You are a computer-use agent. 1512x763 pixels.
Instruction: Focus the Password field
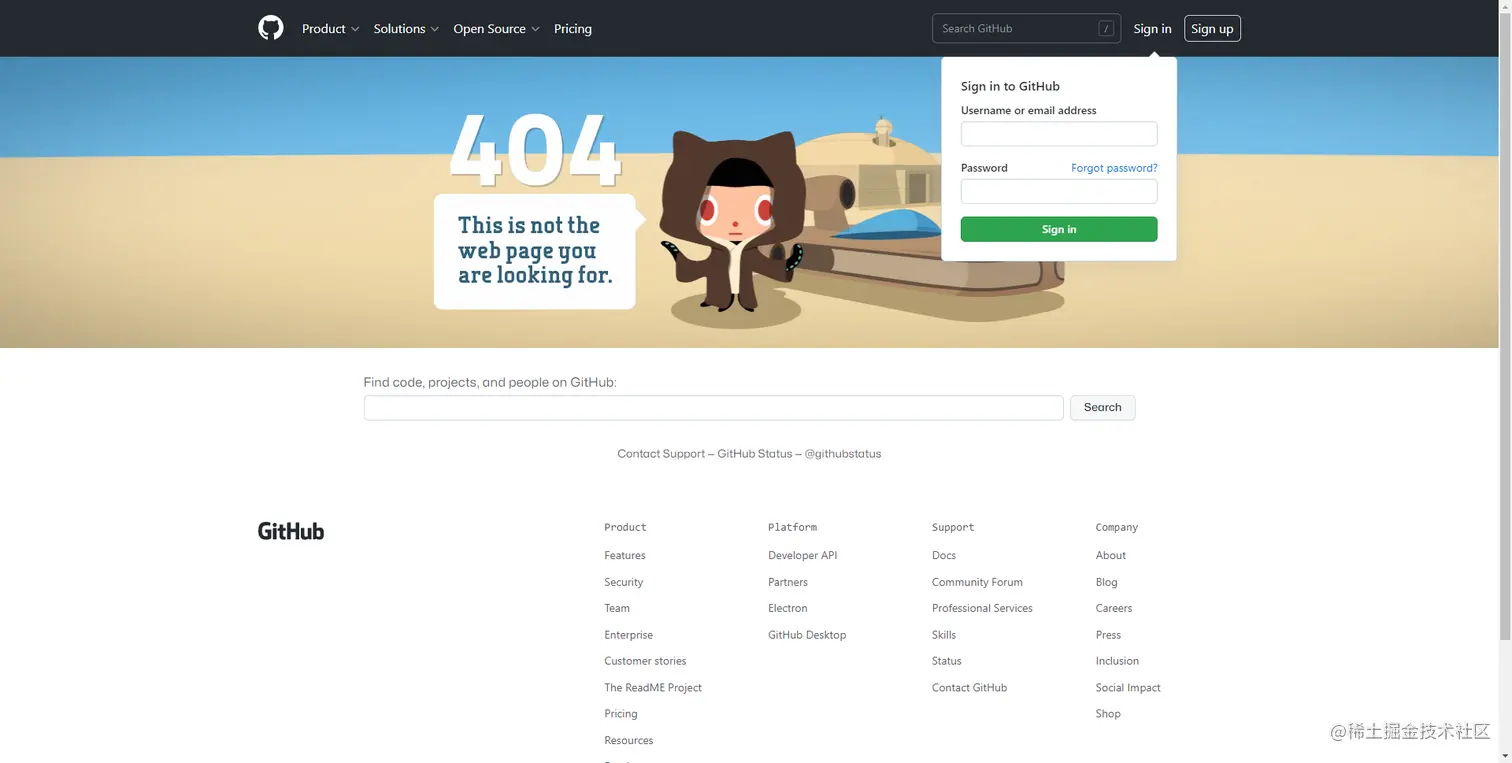(1059, 191)
